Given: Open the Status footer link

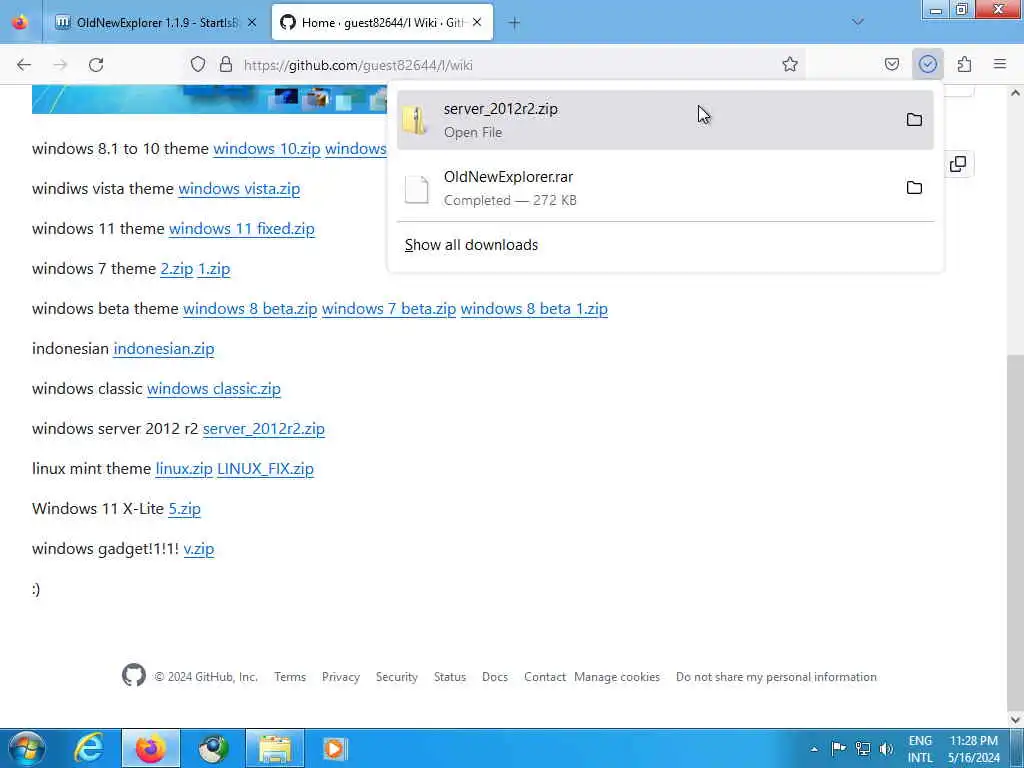Looking at the screenshot, I should click(450, 677).
